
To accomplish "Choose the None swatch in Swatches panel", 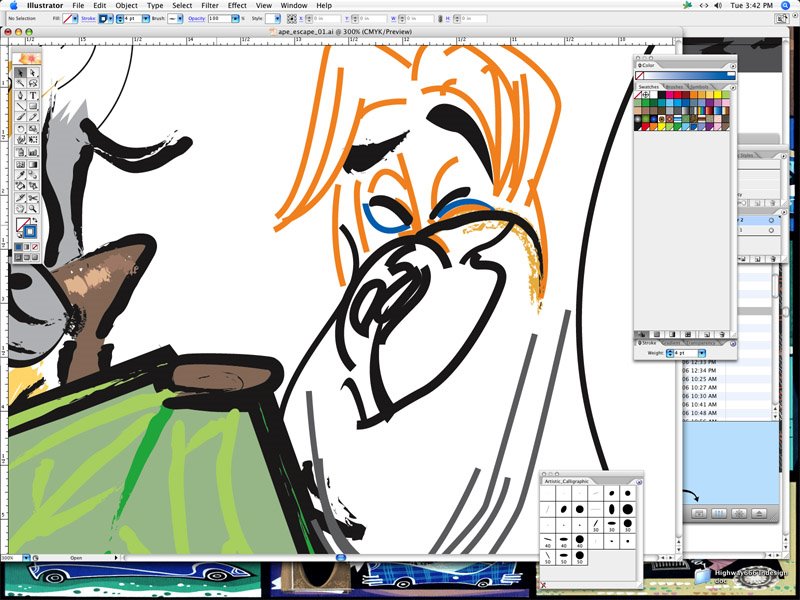I will pos(638,94).
